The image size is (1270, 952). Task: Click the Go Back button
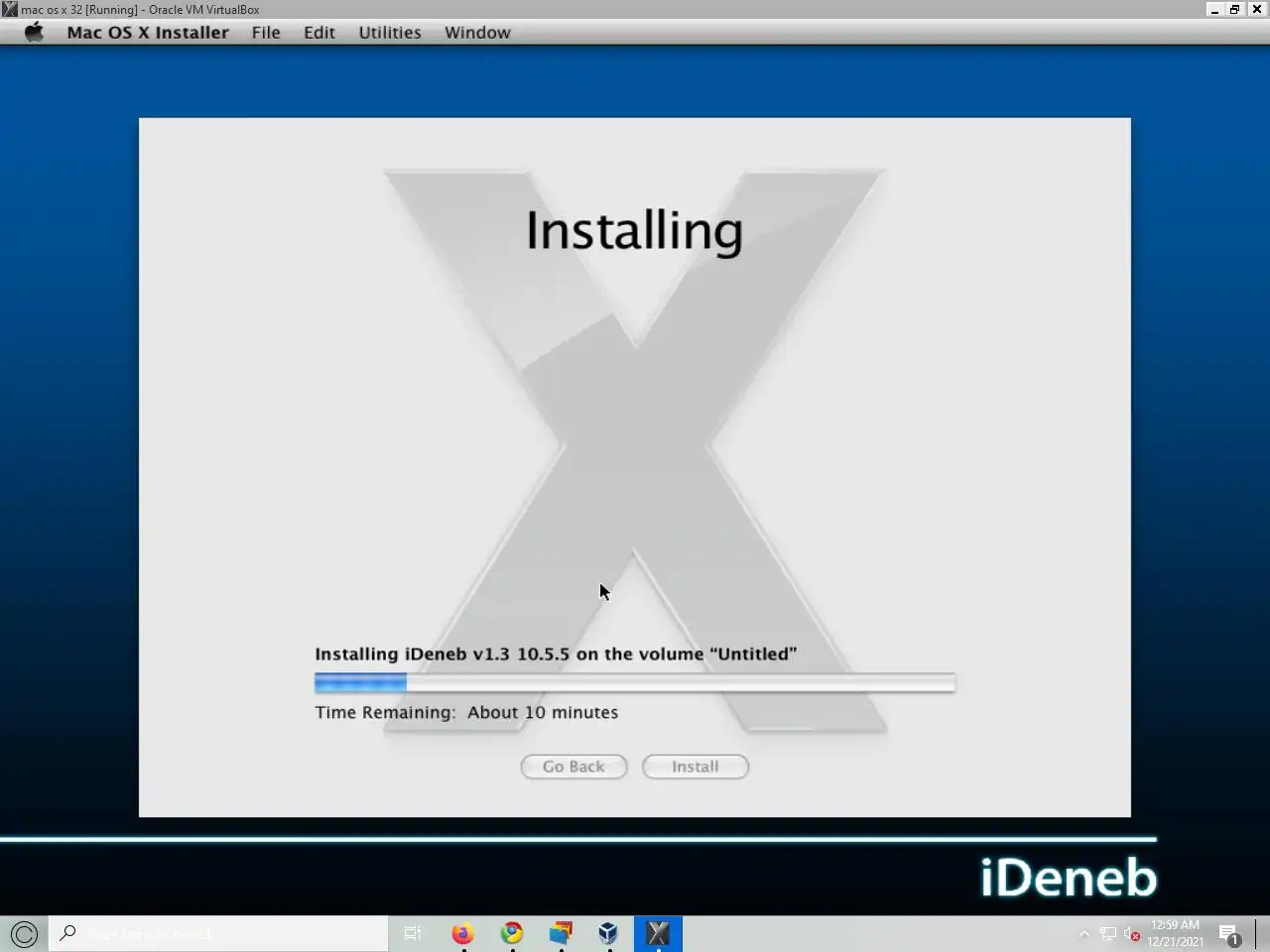click(x=573, y=767)
